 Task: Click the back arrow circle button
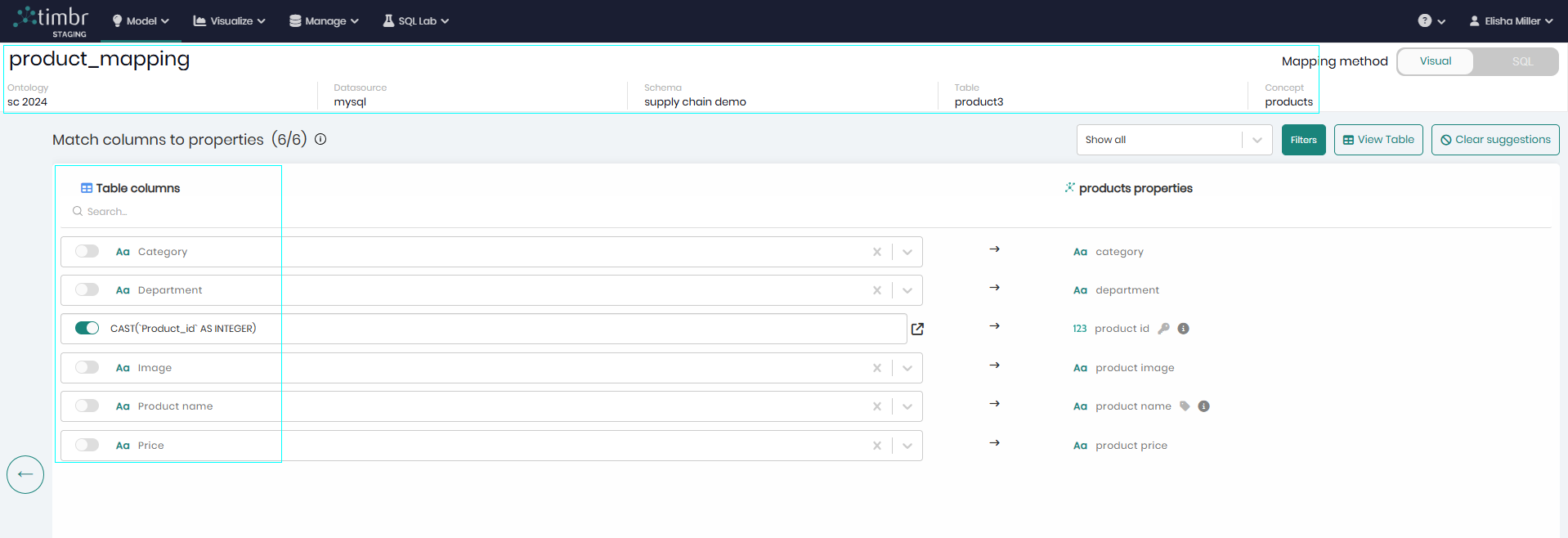(x=25, y=474)
